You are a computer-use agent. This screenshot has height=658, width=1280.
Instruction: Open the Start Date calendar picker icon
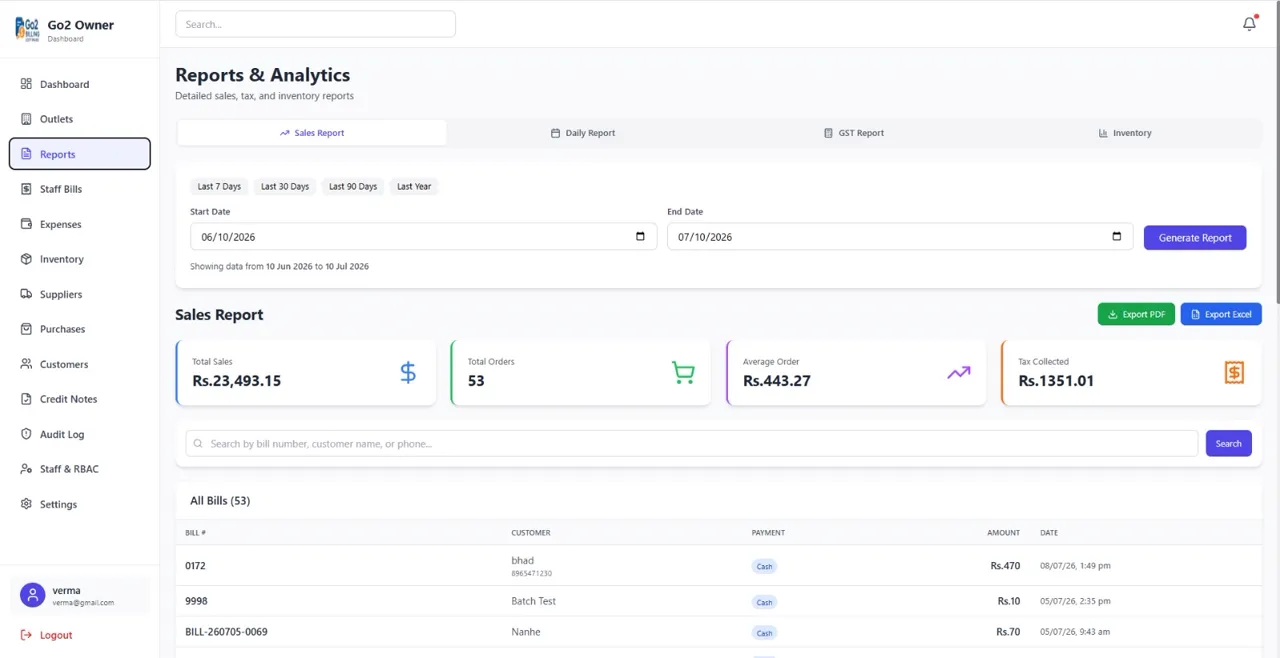coord(640,237)
